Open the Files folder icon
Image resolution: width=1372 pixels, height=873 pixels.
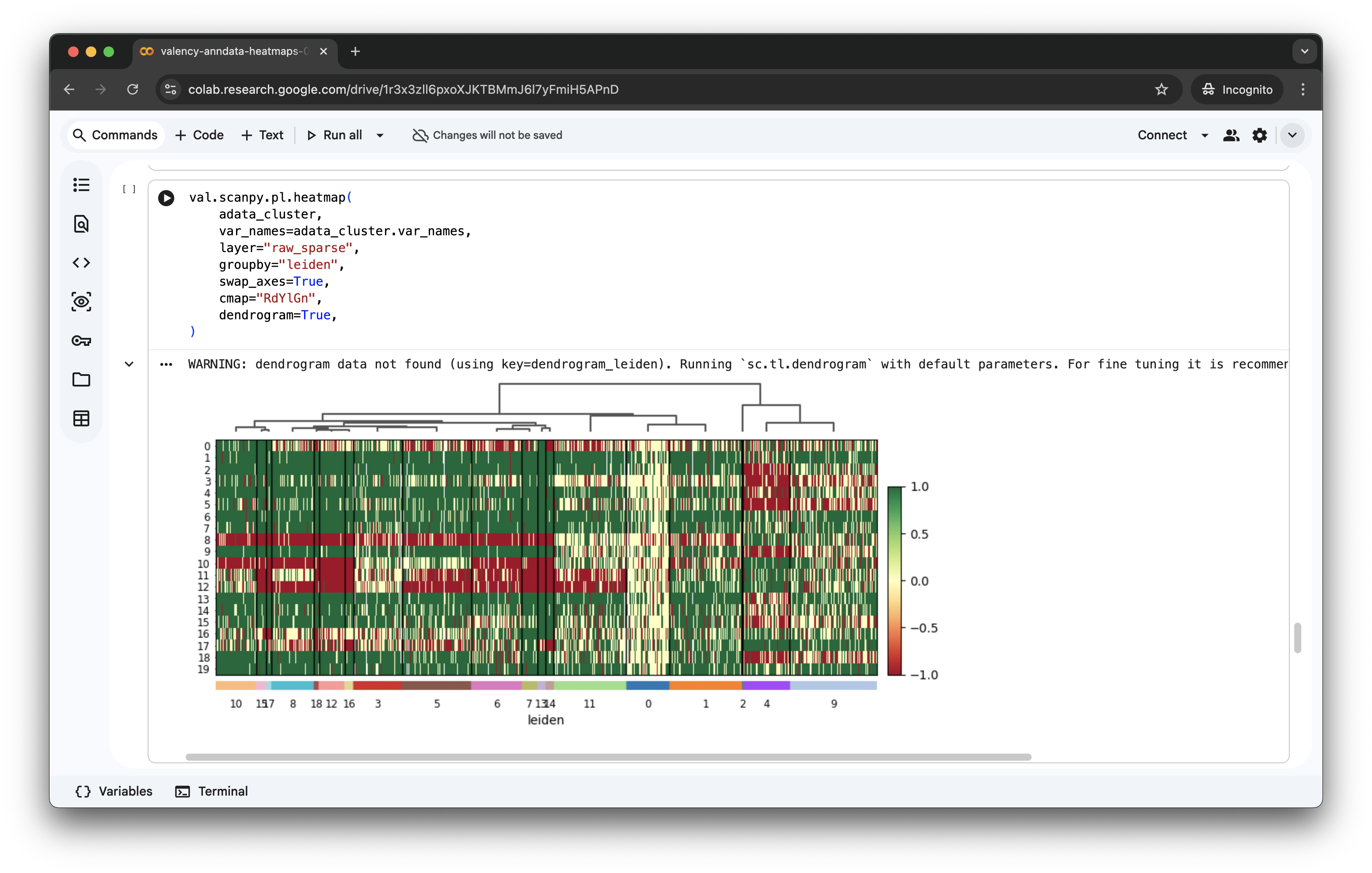click(81, 380)
